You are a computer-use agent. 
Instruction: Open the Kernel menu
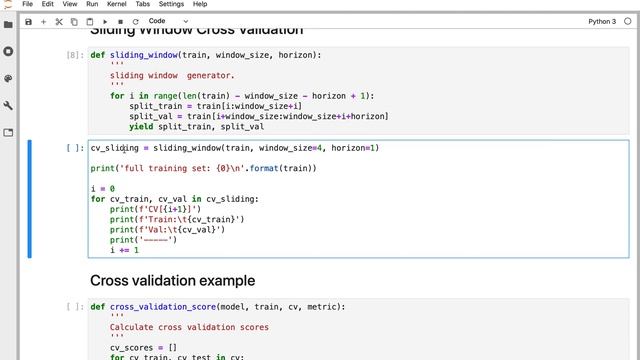point(117,4)
